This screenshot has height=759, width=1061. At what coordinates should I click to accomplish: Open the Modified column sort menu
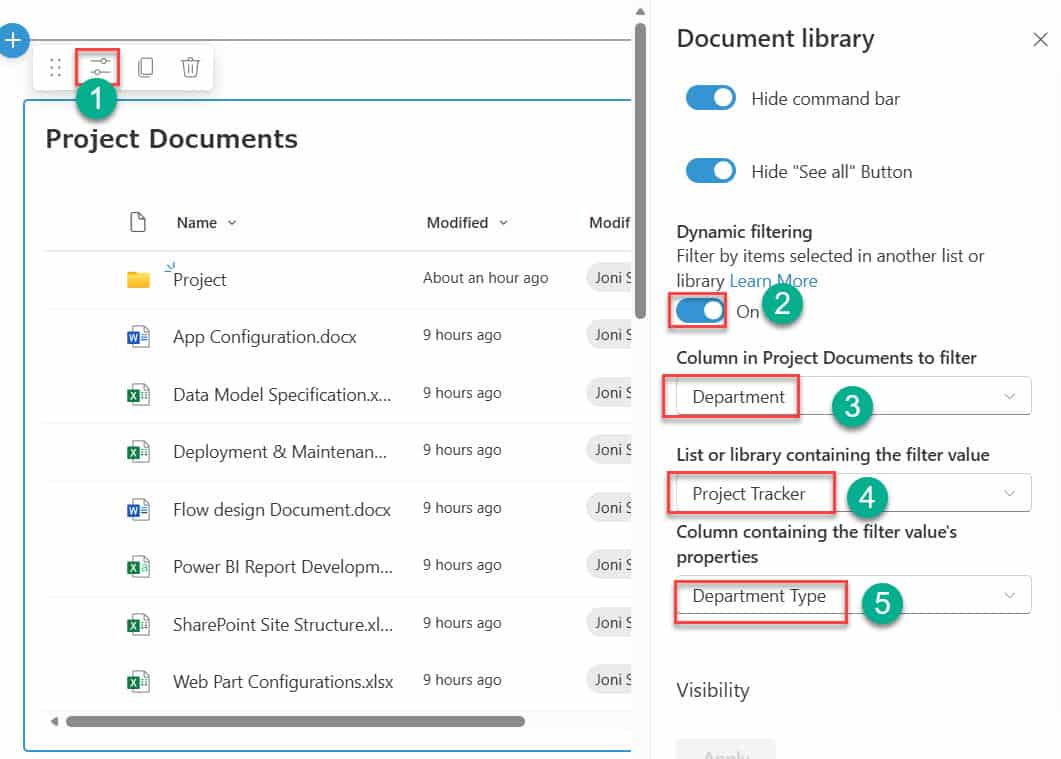[x=503, y=222]
